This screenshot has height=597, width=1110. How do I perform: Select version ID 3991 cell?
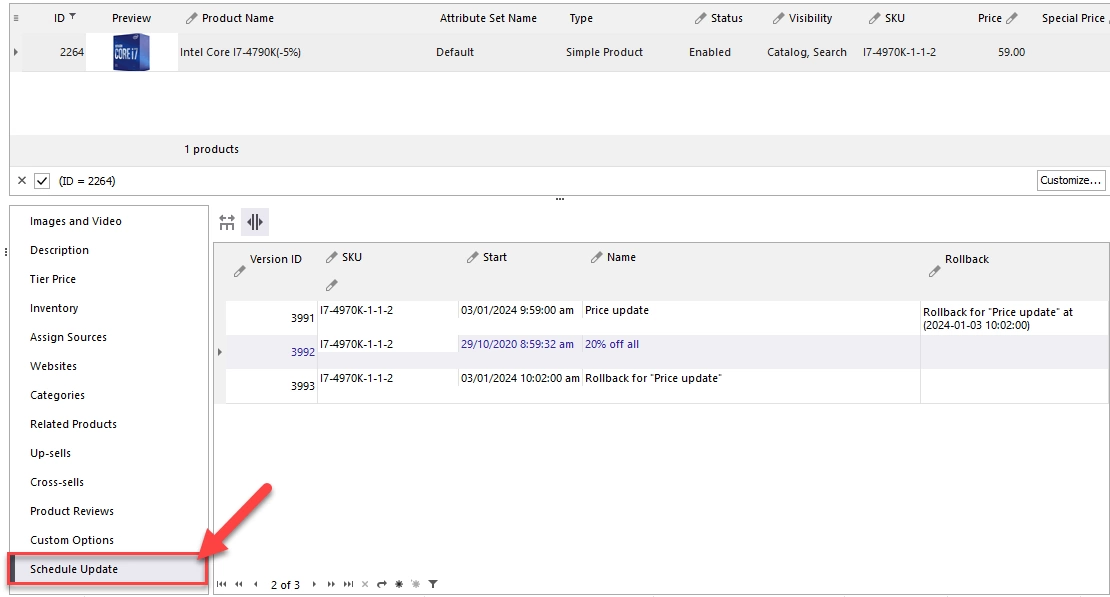272,318
